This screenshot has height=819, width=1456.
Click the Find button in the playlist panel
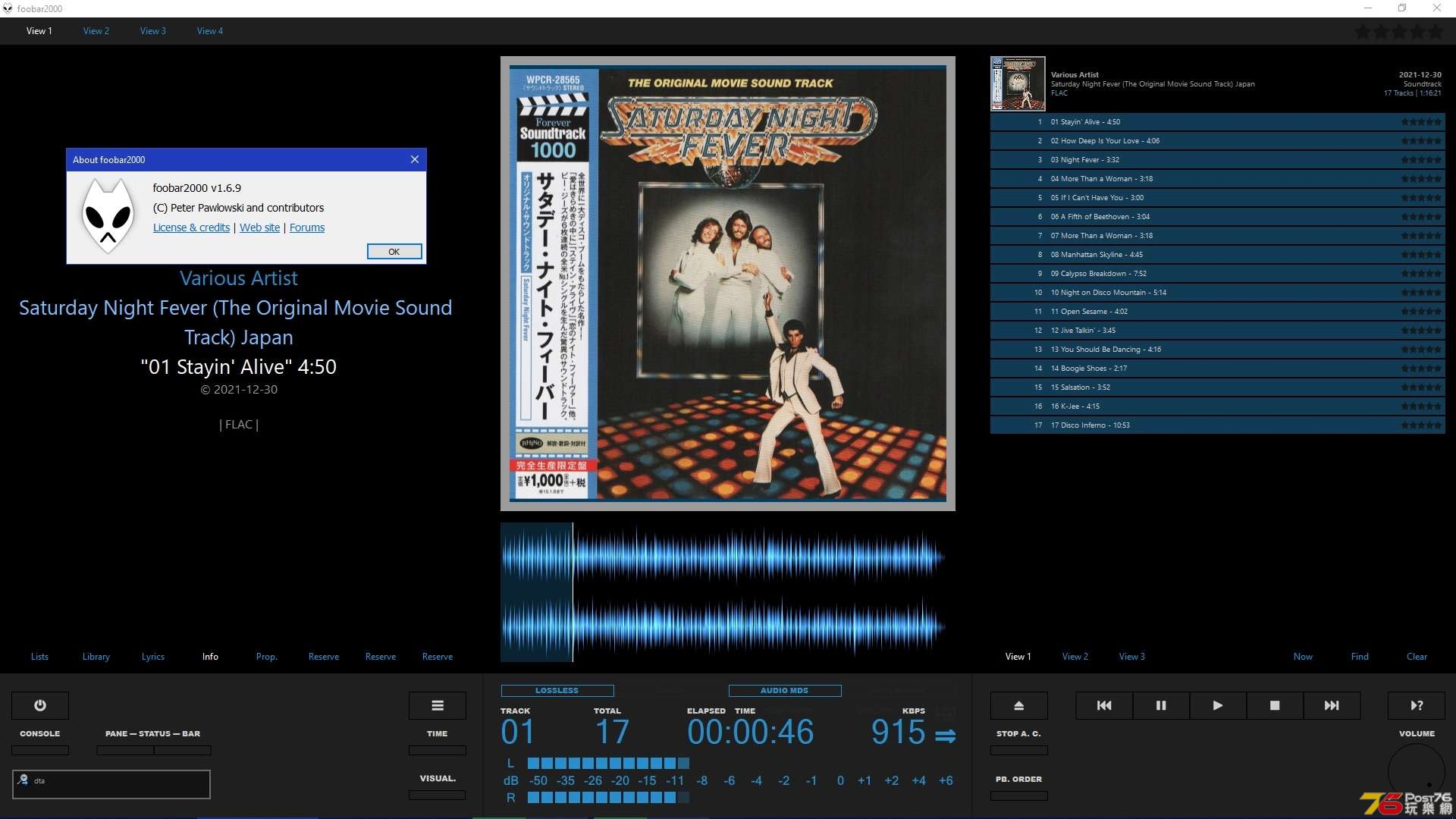point(1360,657)
